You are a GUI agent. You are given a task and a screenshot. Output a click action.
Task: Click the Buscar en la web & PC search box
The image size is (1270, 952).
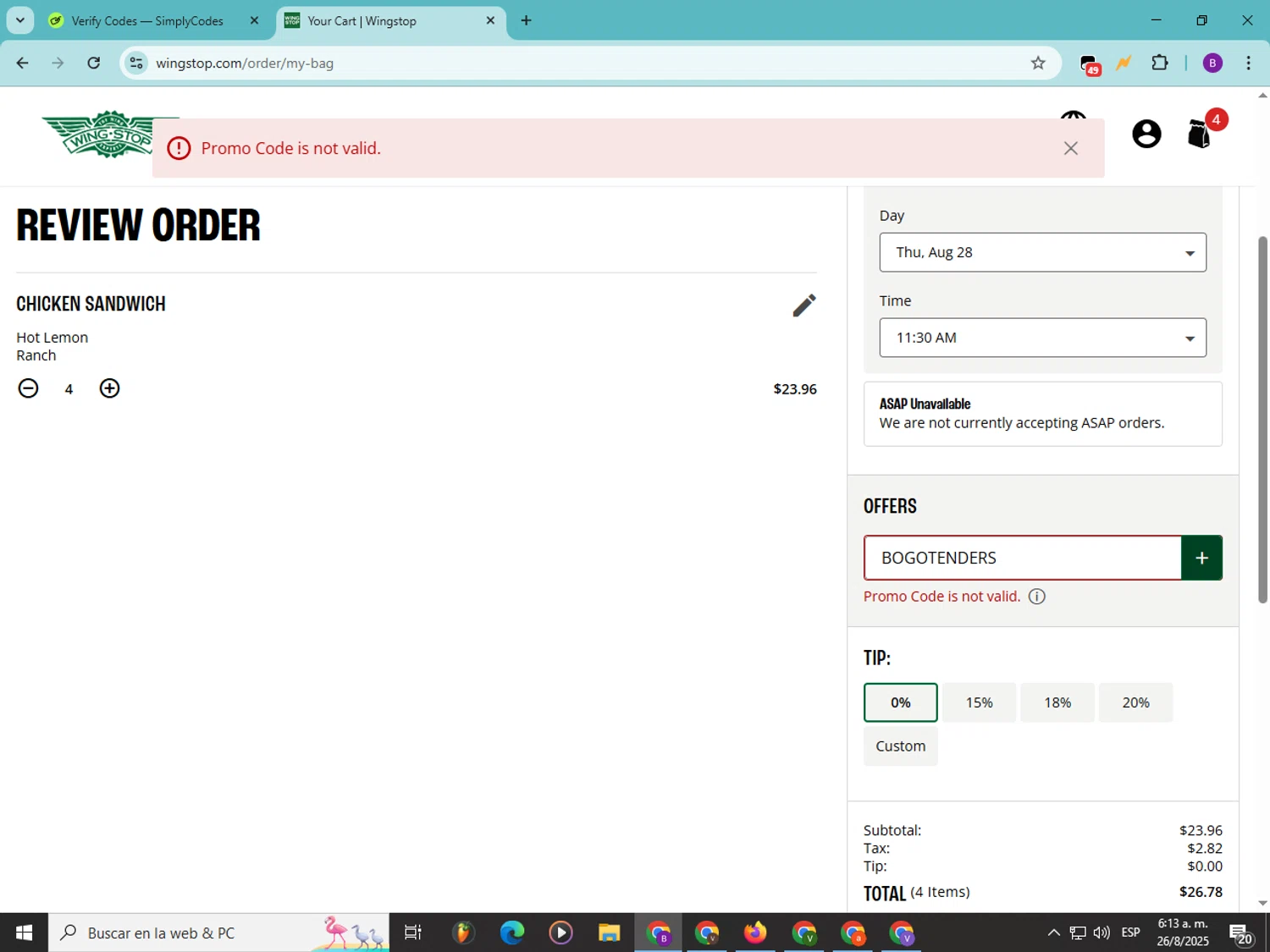[218, 933]
